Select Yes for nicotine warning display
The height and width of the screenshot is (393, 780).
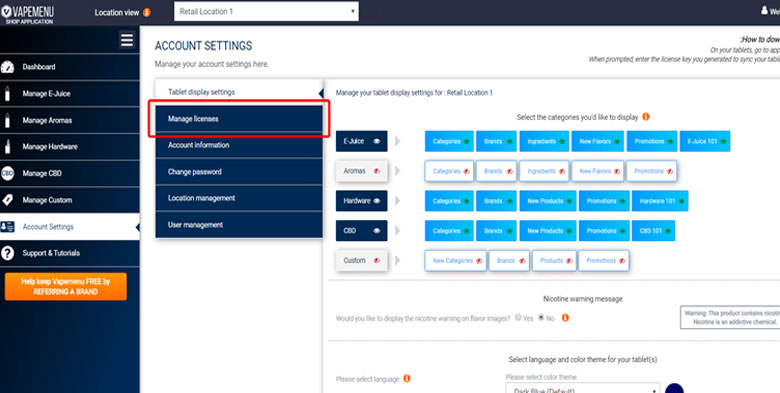pos(518,317)
